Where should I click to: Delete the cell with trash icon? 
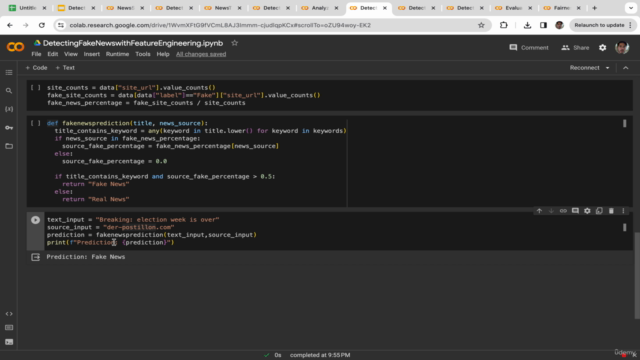[x=611, y=211]
